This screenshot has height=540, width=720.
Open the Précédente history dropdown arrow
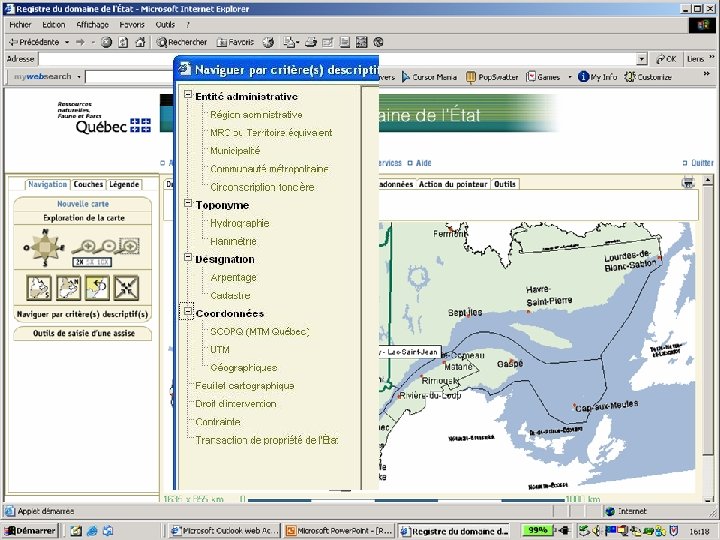click(x=67, y=42)
